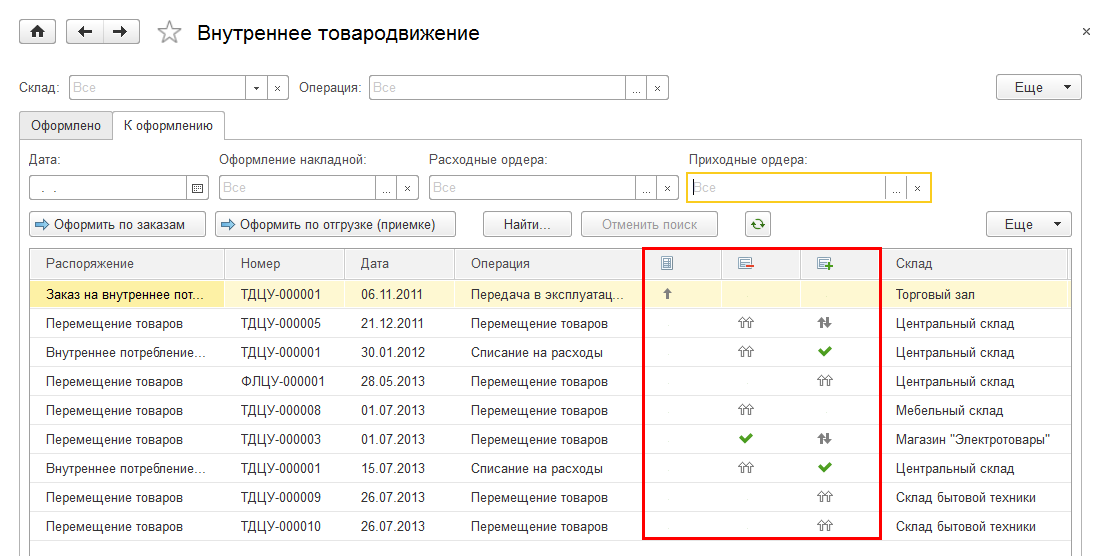1108x556 pixels.
Task: Refresh the list with the green arrows icon
Action: [758, 225]
